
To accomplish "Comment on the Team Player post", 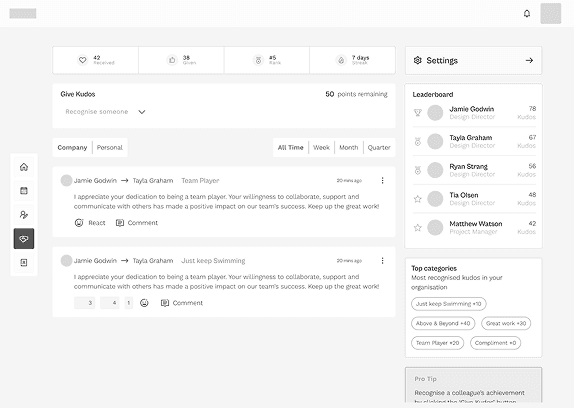I will pyautogui.click(x=137, y=223).
